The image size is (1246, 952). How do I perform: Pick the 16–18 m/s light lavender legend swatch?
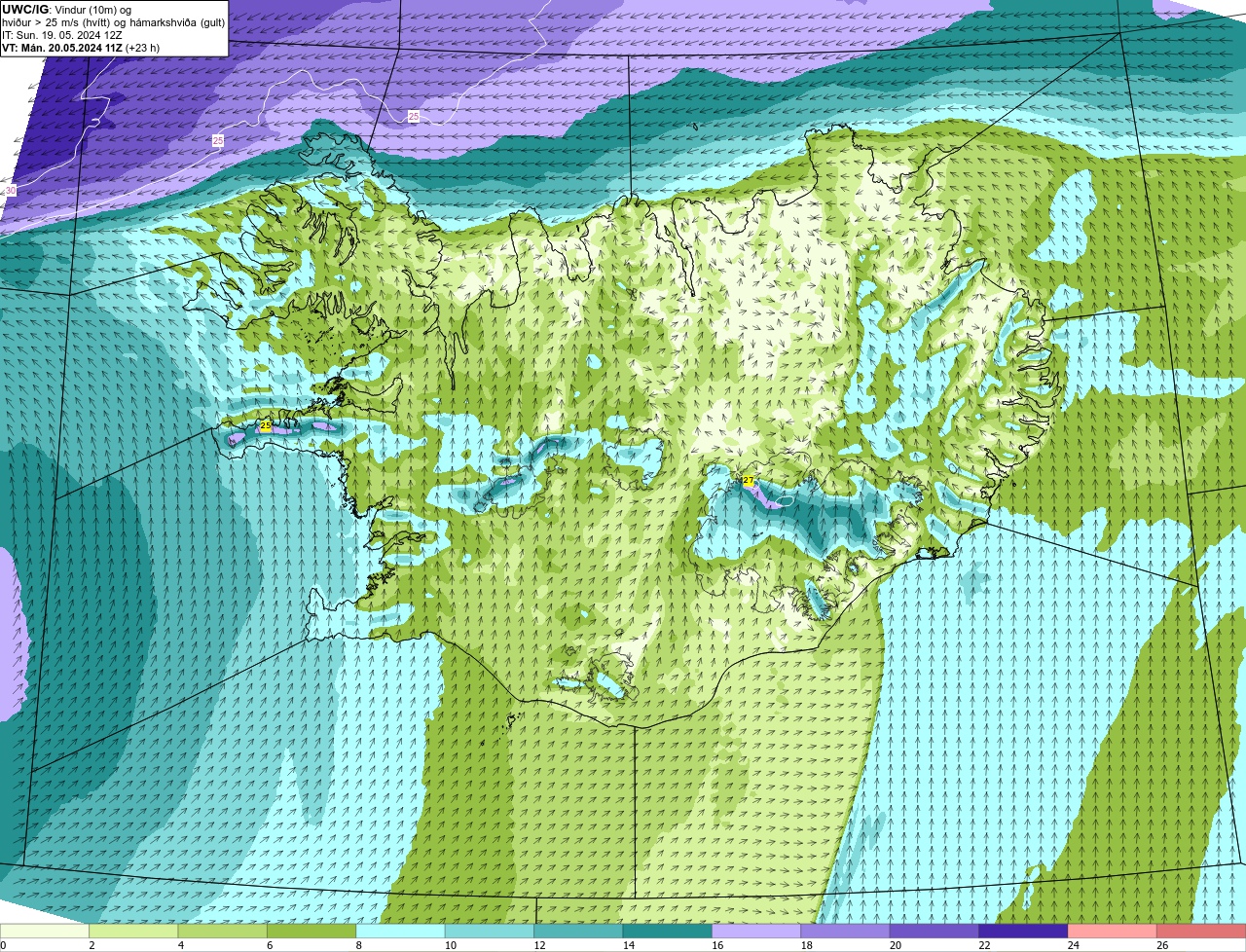pyautogui.click(x=756, y=931)
